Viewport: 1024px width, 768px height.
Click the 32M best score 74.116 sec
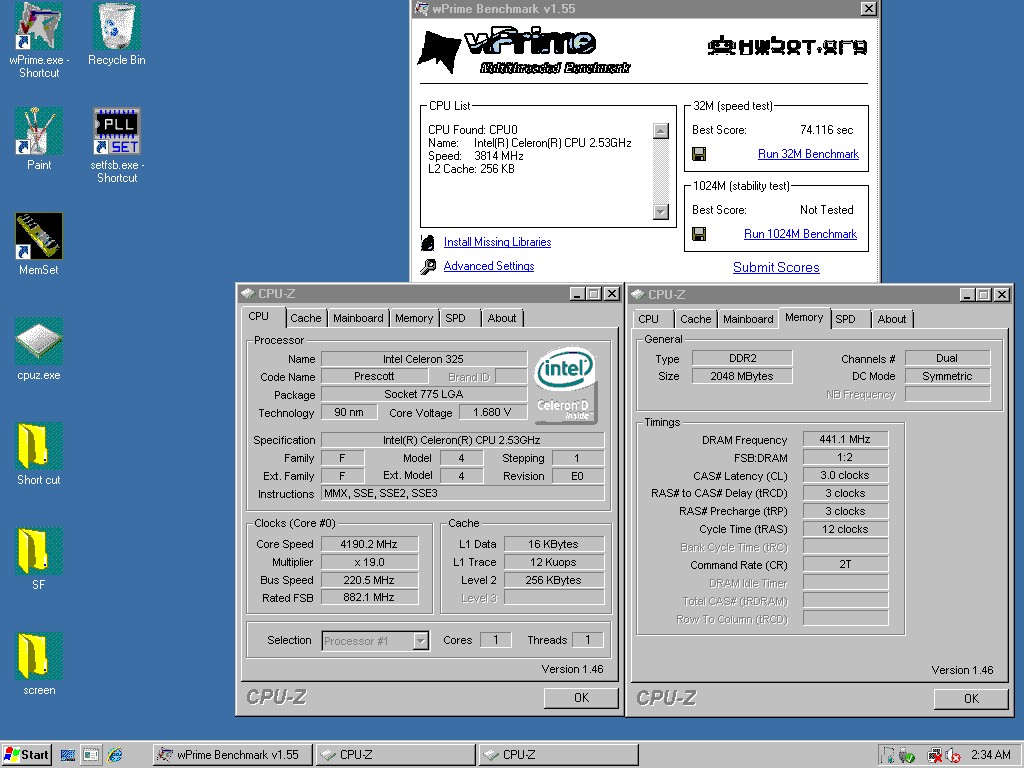click(827, 130)
